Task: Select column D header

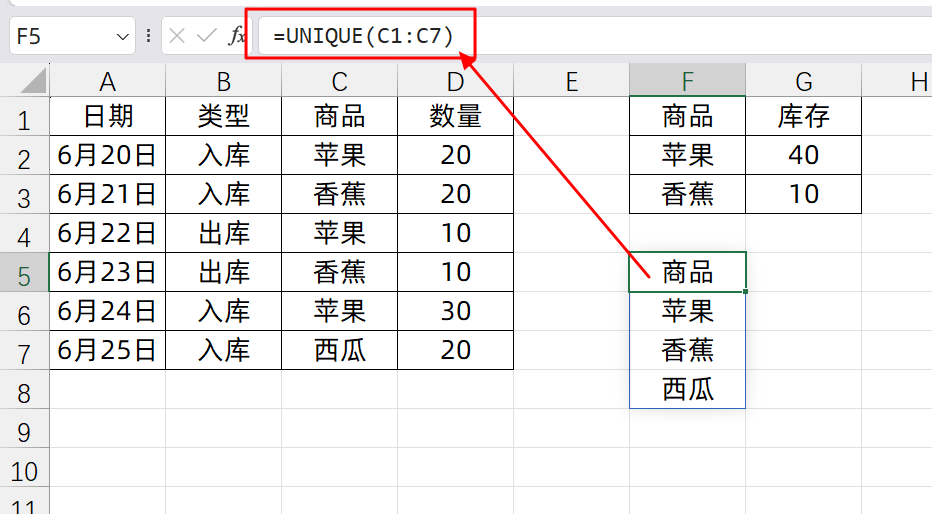Action: [x=455, y=81]
